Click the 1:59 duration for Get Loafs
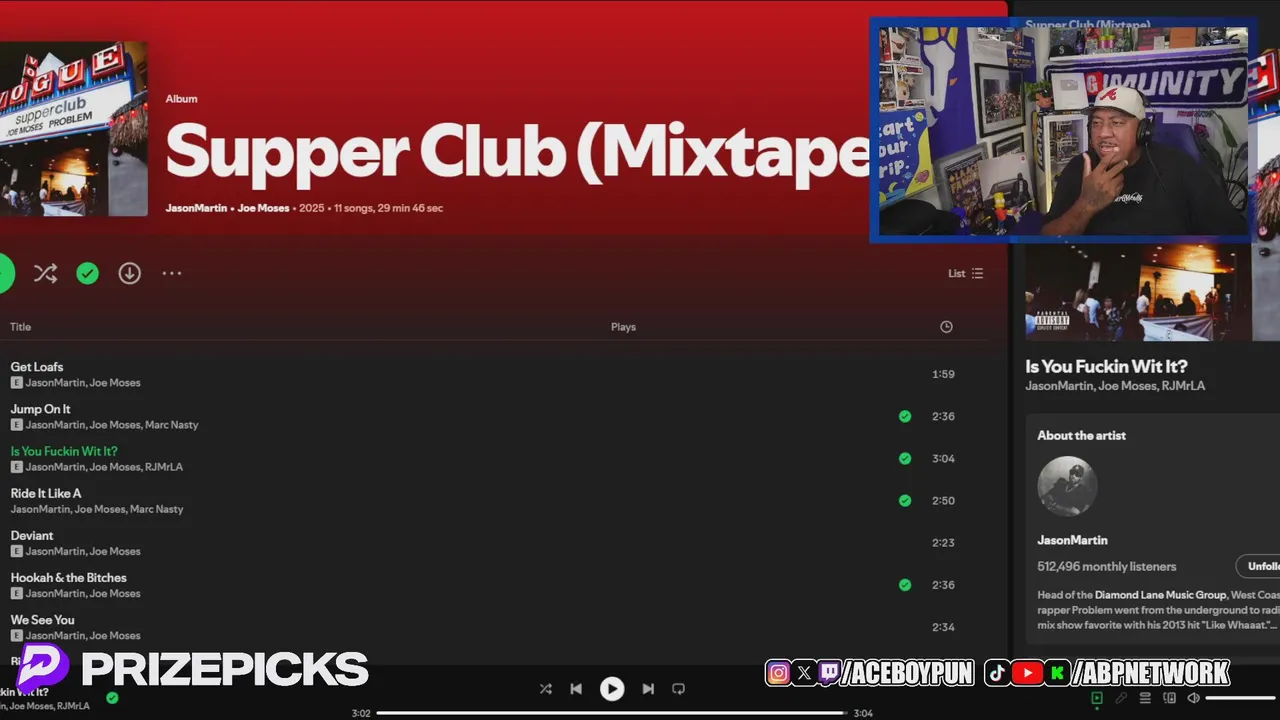The height and width of the screenshot is (720, 1280). (x=943, y=374)
